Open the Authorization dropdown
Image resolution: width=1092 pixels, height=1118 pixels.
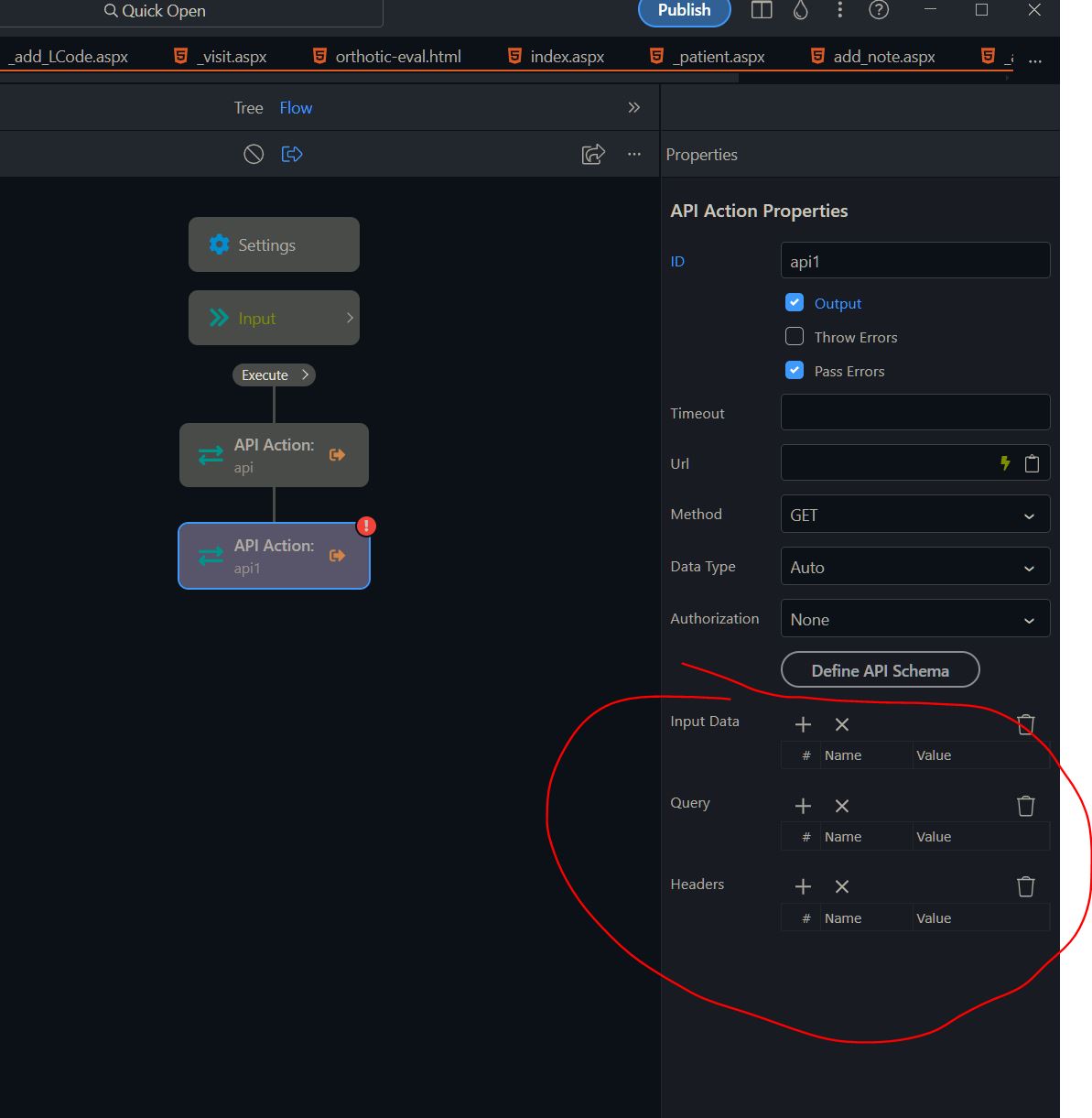tap(914, 620)
